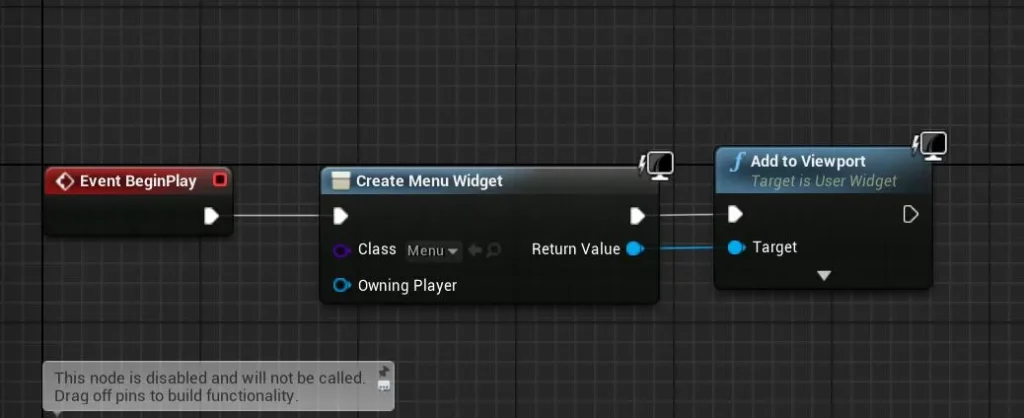Click the widget icon on Create Menu Widget header
Image resolution: width=1024 pixels, height=418 pixels.
click(340, 181)
